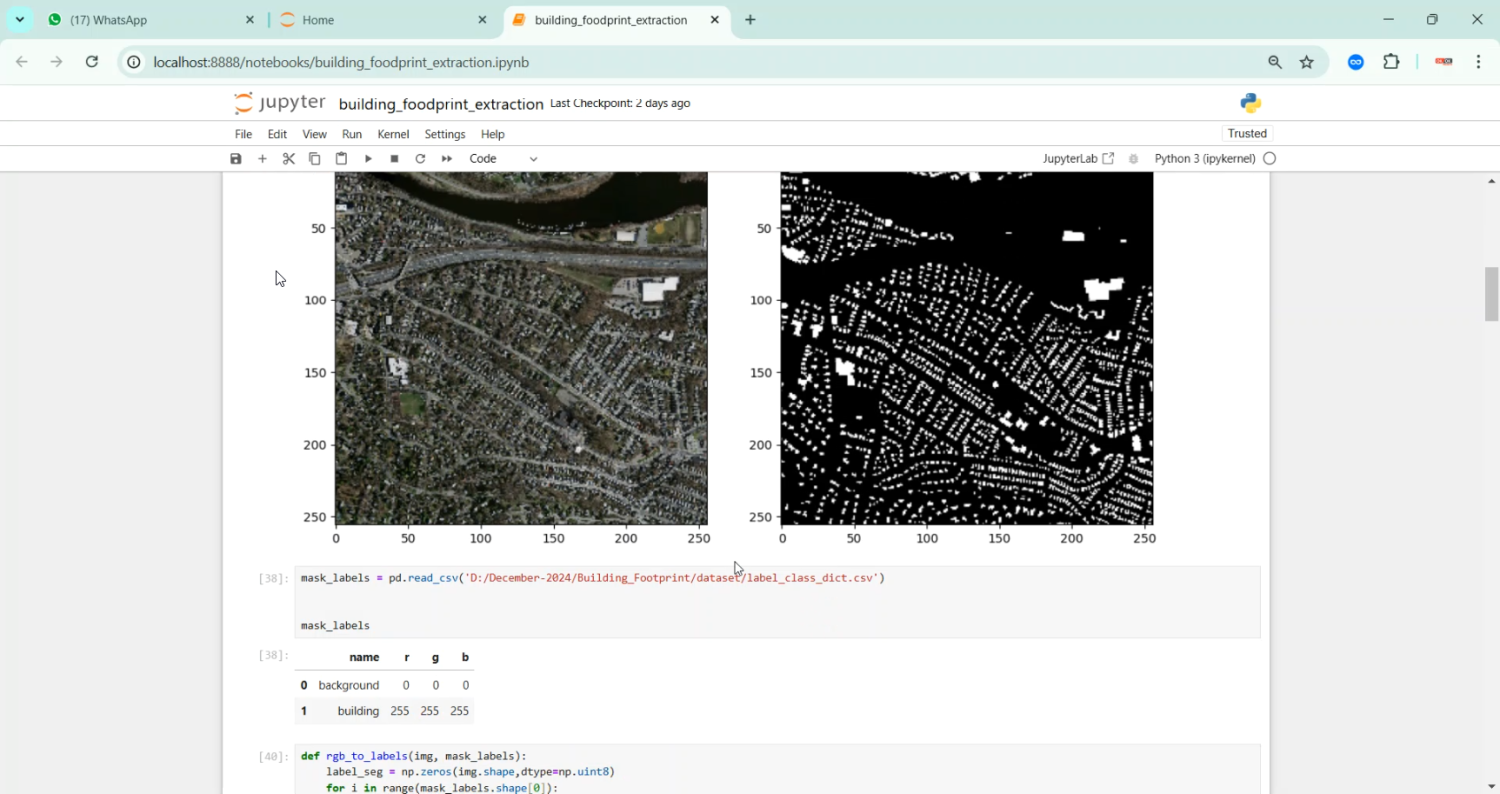Screen dimensions: 1500x794
Task: Open Chrome's three-dot menu
Action: [x=1478, y=62]
